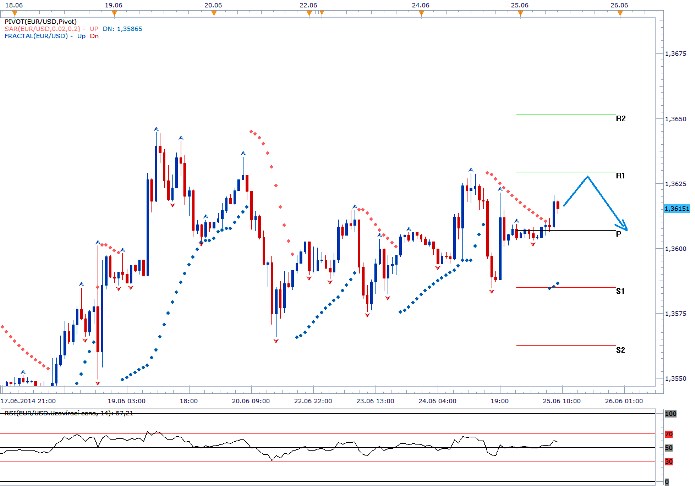
Task: Click the 1,3600 price axis label
Action: 676,249
